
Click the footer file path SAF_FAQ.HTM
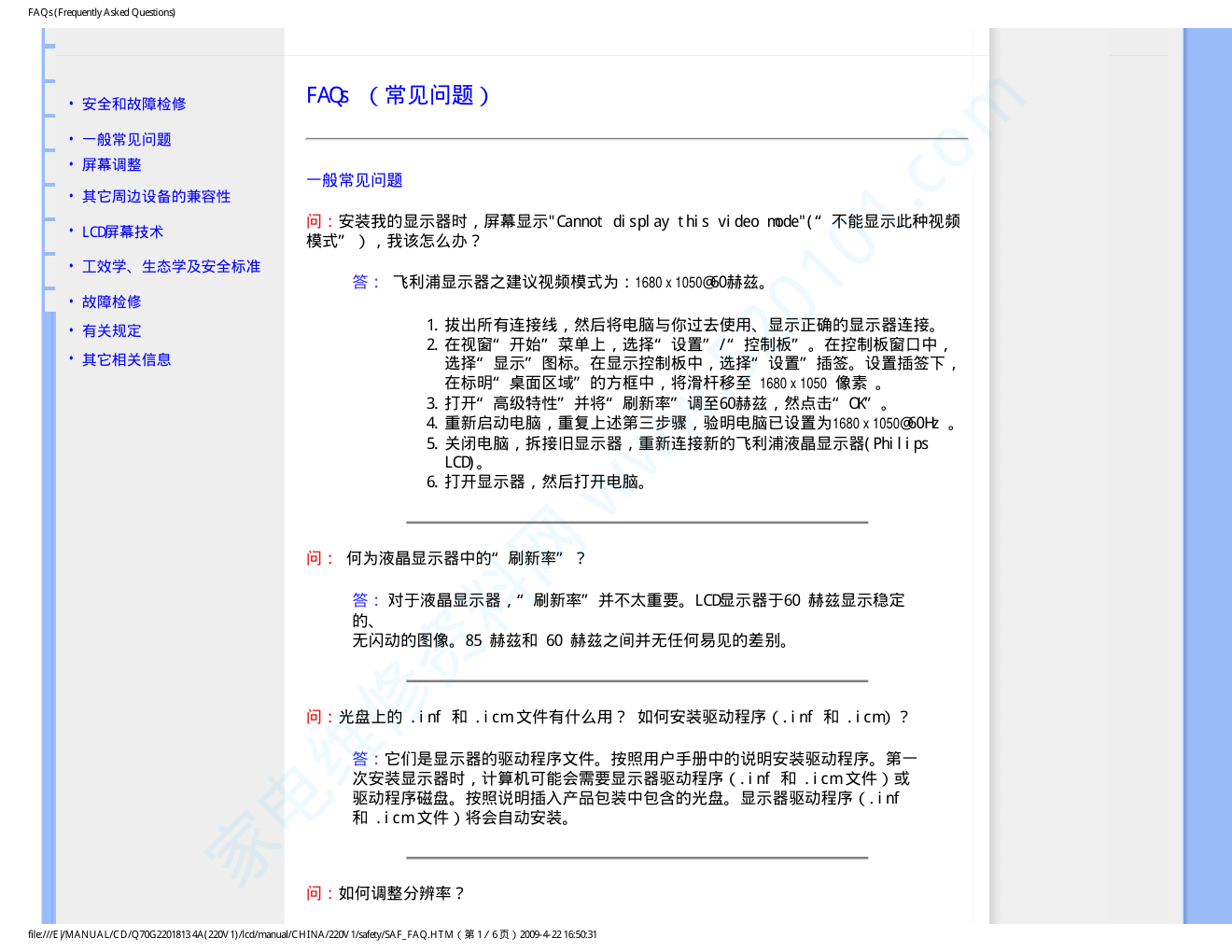click(x=313, y=934)
